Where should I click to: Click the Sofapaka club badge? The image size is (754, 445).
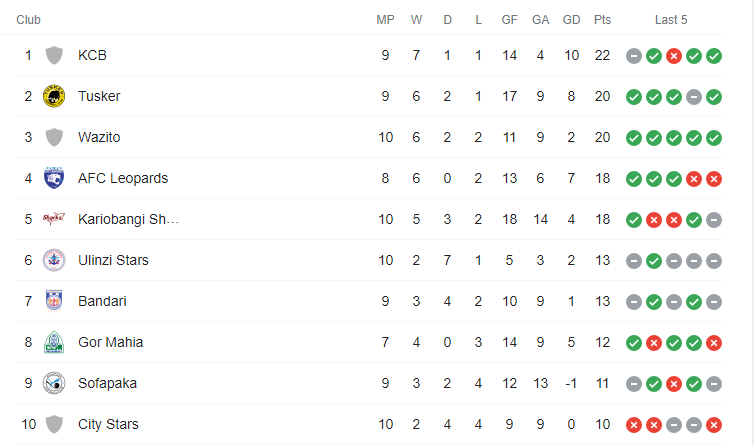point(54,383)
